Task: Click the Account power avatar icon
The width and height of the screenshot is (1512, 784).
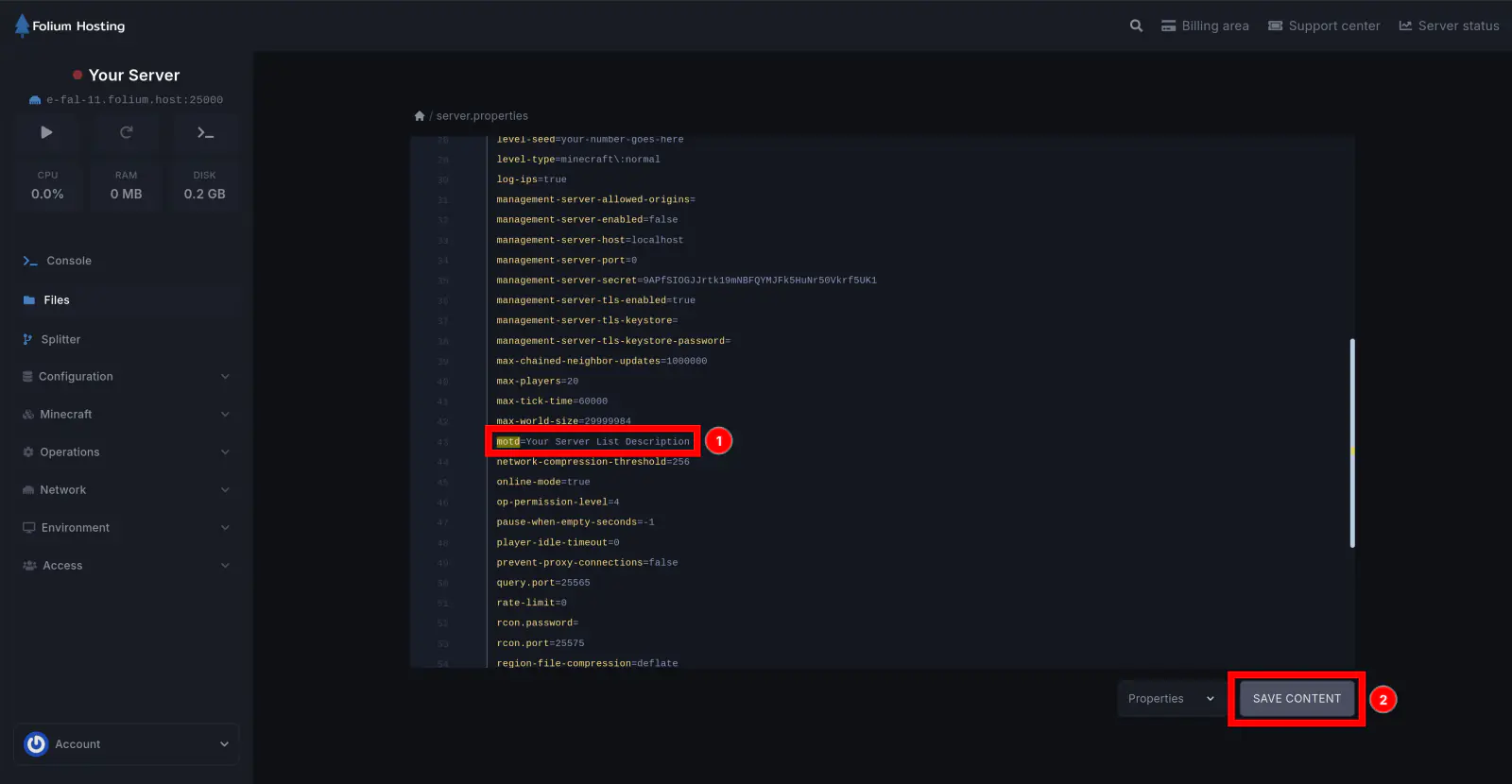Action: 36,744
